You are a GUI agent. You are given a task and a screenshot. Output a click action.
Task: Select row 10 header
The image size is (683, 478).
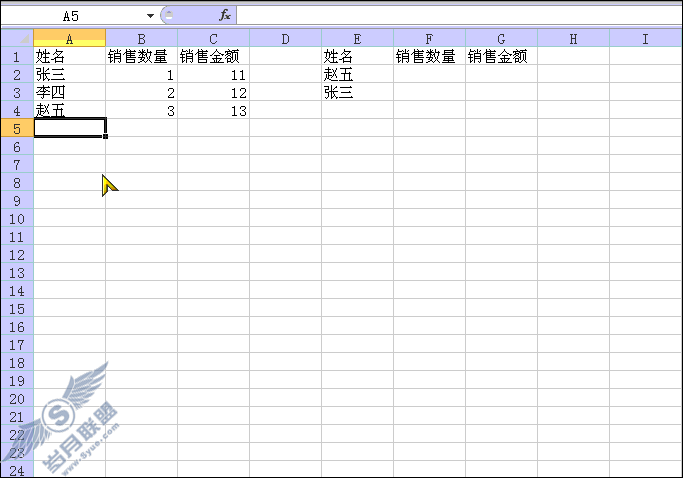pos(17,219)
